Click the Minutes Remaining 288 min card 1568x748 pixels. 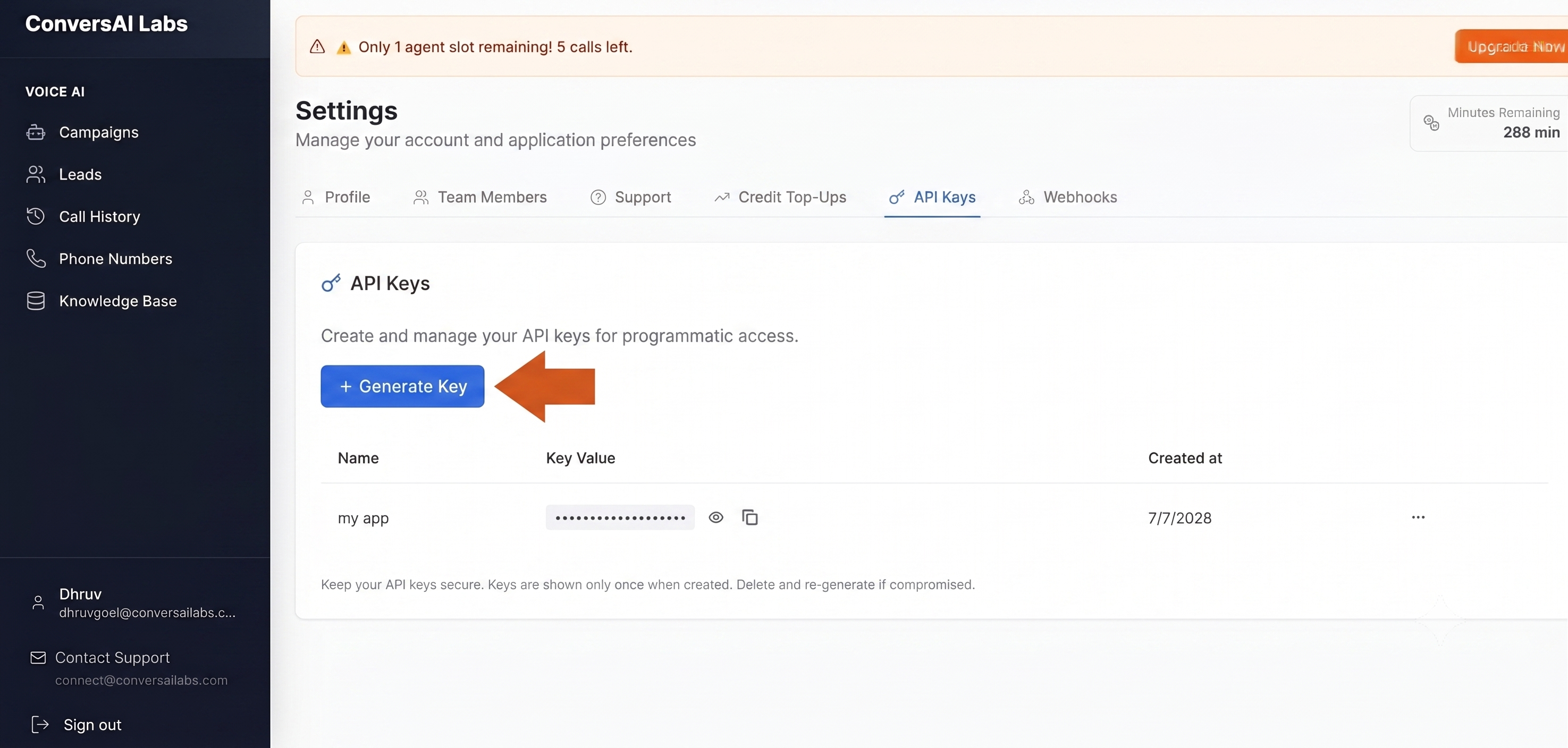coord(1489,123)
